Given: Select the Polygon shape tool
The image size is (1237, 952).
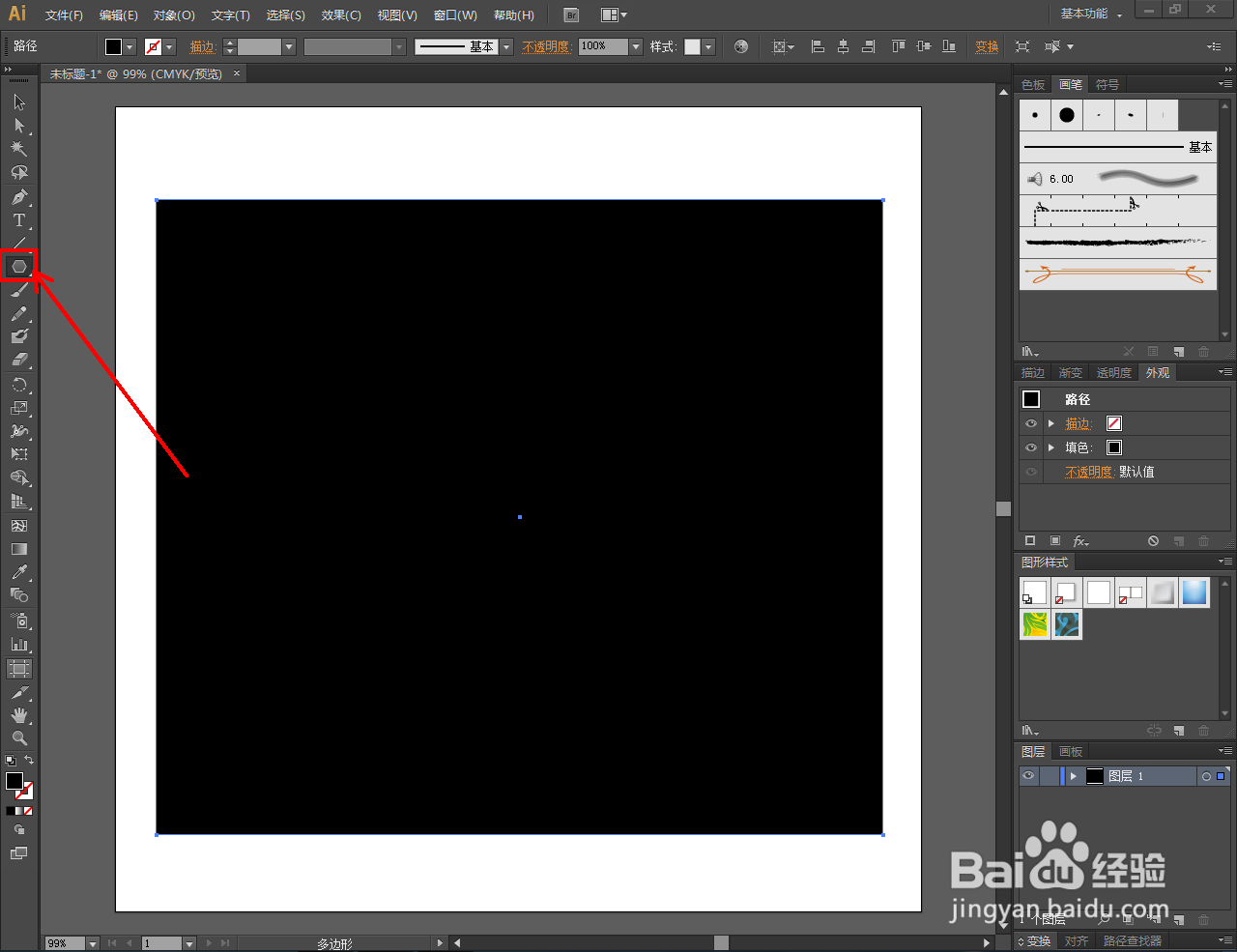Looking at the screenshot, I should coord(19,266).
